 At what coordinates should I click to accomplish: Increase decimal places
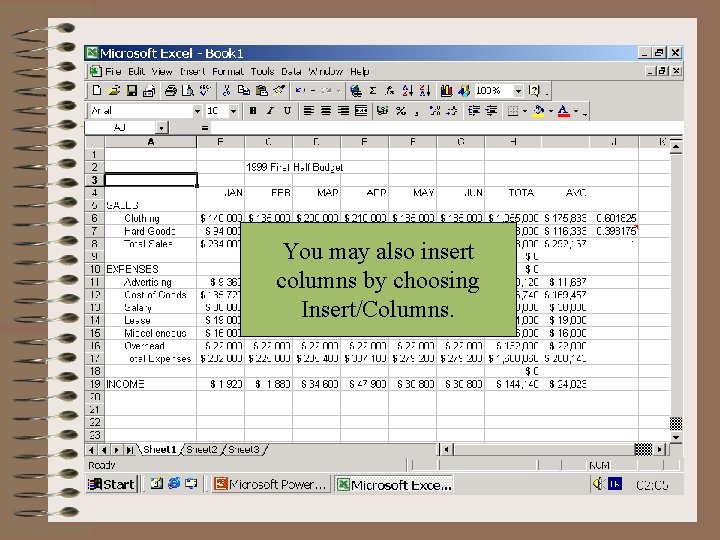pyautogui.click(x=434, y=111)
